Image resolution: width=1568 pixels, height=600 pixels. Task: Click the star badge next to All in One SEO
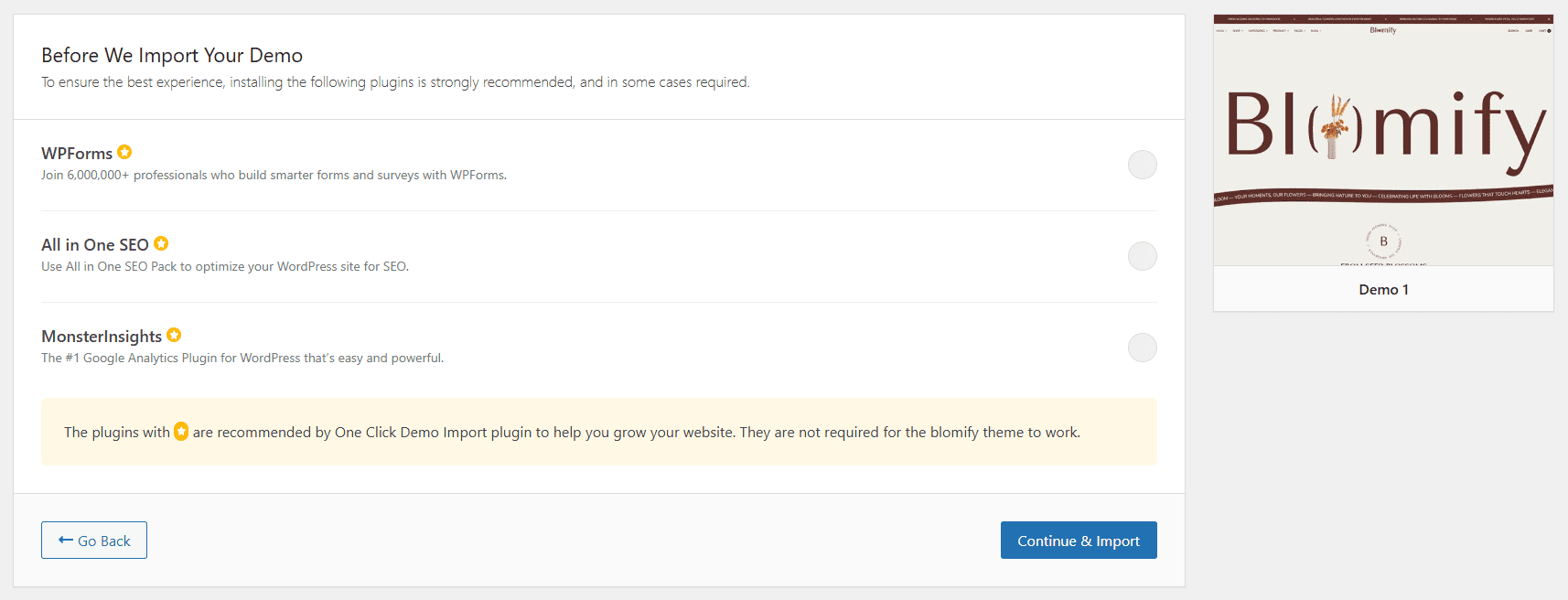(x=161, y=243)
